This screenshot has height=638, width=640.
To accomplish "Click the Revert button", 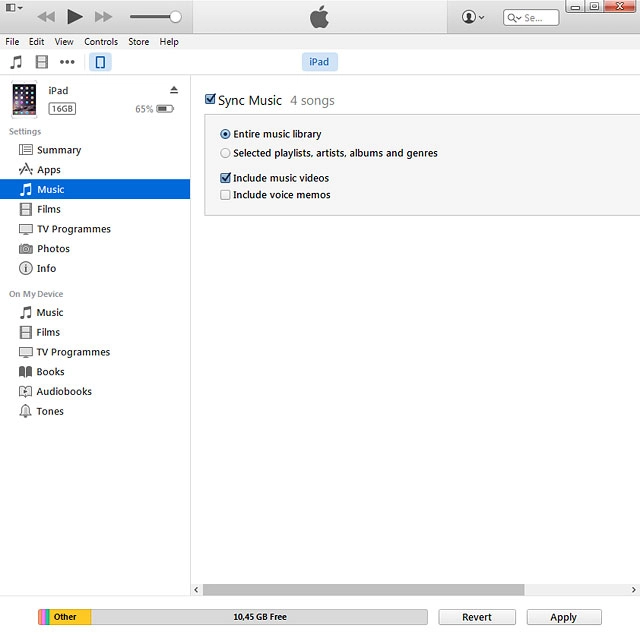I will [477, 617].
